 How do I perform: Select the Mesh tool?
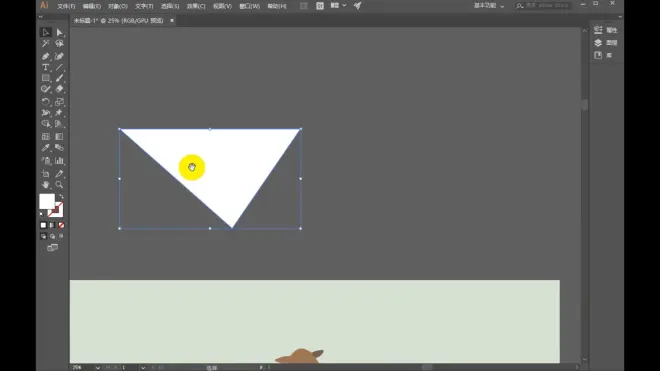(45, 136)
